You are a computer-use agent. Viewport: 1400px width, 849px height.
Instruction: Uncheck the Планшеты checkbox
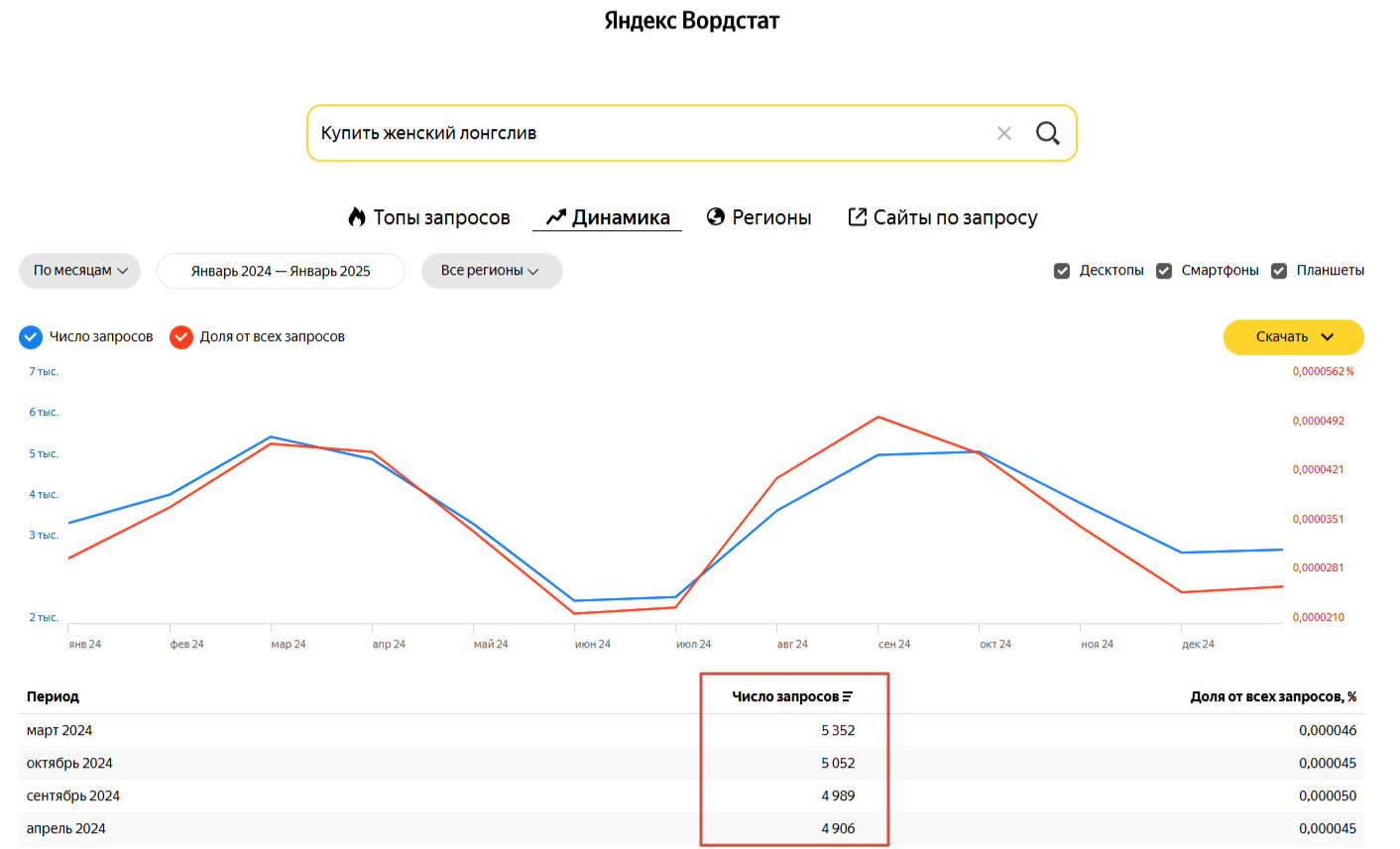click(x=1279, y=271)
